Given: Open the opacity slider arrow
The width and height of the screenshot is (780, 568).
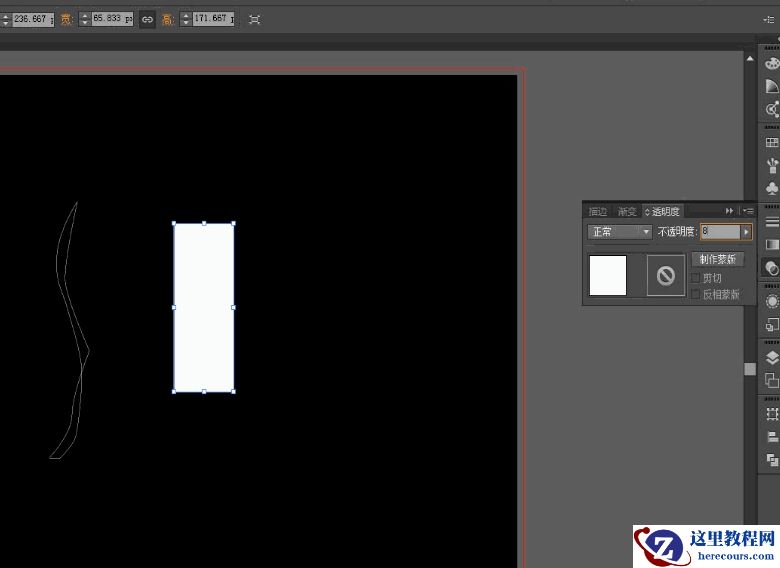Looking at the screenshot, I should coord(746,232).
